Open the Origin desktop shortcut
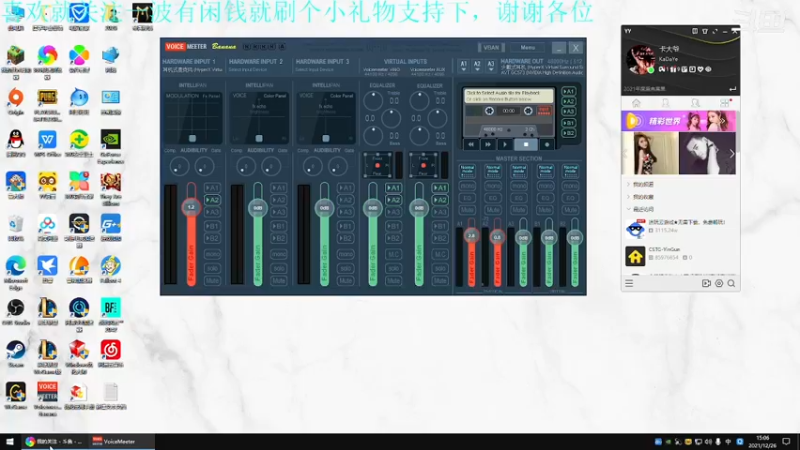This screenshot has width=800, height=450. (16, 101)
